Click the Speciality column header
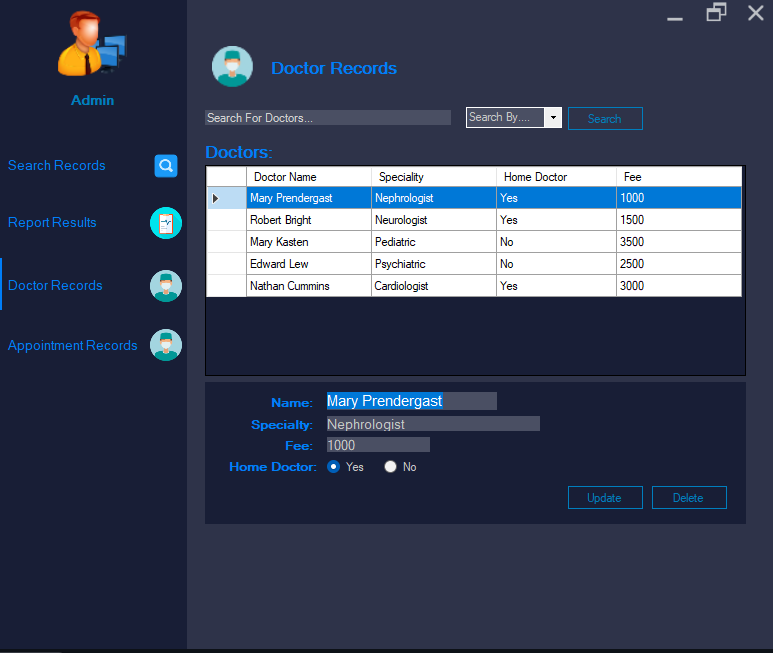The image size is (773, 653). 433,177
